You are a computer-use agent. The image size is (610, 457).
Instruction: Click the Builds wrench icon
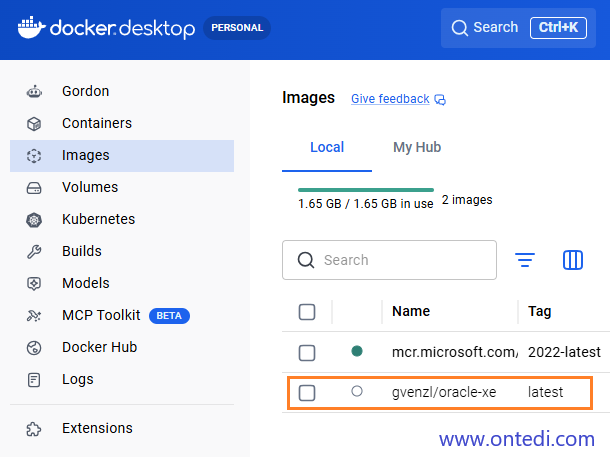click(x=34, y=252)
